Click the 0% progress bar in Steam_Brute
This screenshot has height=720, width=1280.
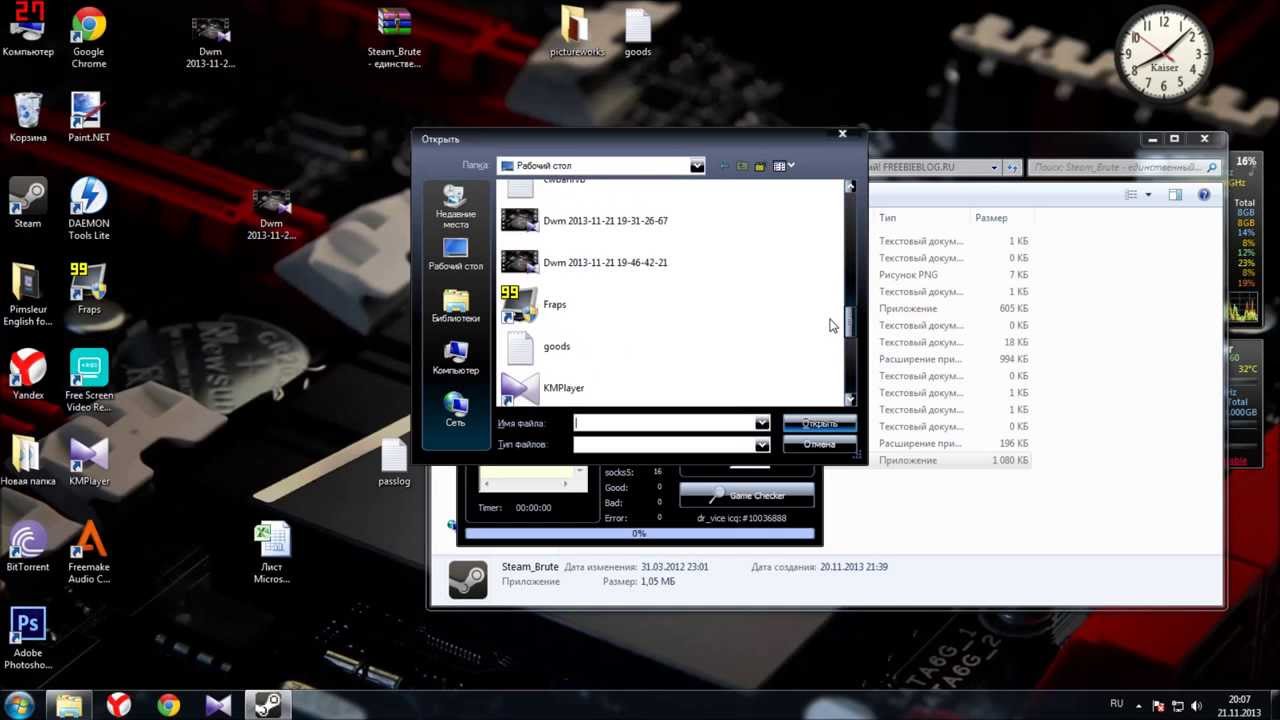tap(639, 534)
